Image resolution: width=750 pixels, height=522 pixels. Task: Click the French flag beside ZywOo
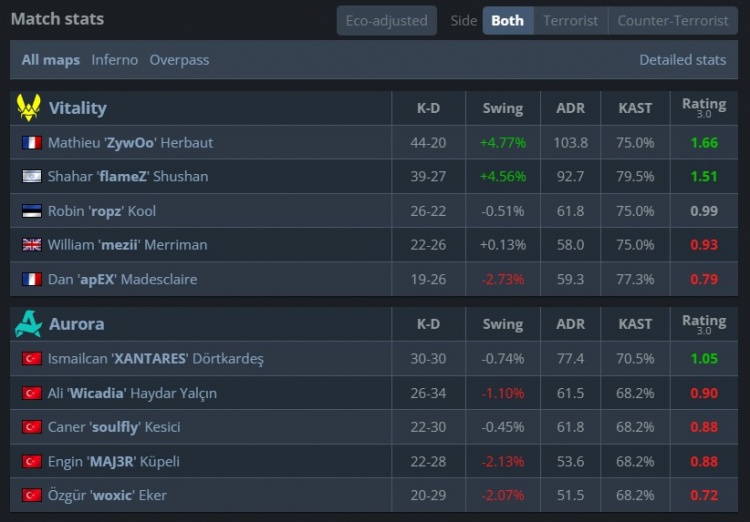pyautogui.click(x=31, y=143)
